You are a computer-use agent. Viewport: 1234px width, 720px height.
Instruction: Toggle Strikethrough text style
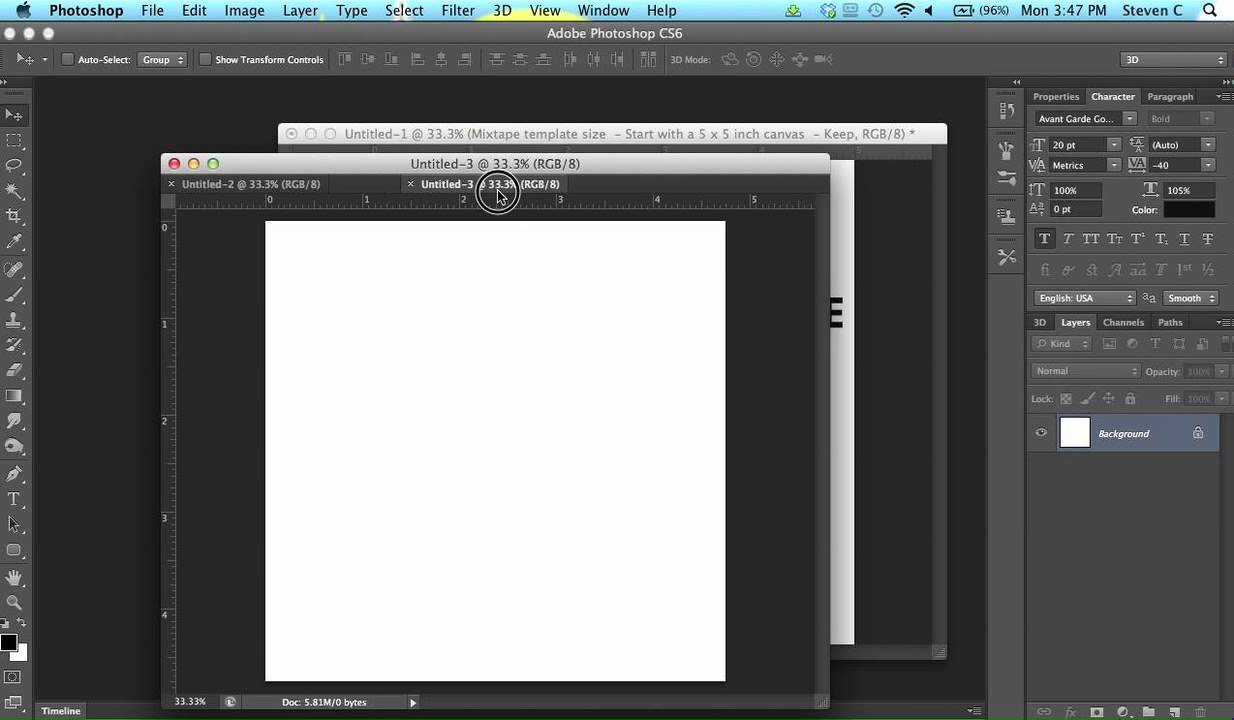coord(1208,239)
